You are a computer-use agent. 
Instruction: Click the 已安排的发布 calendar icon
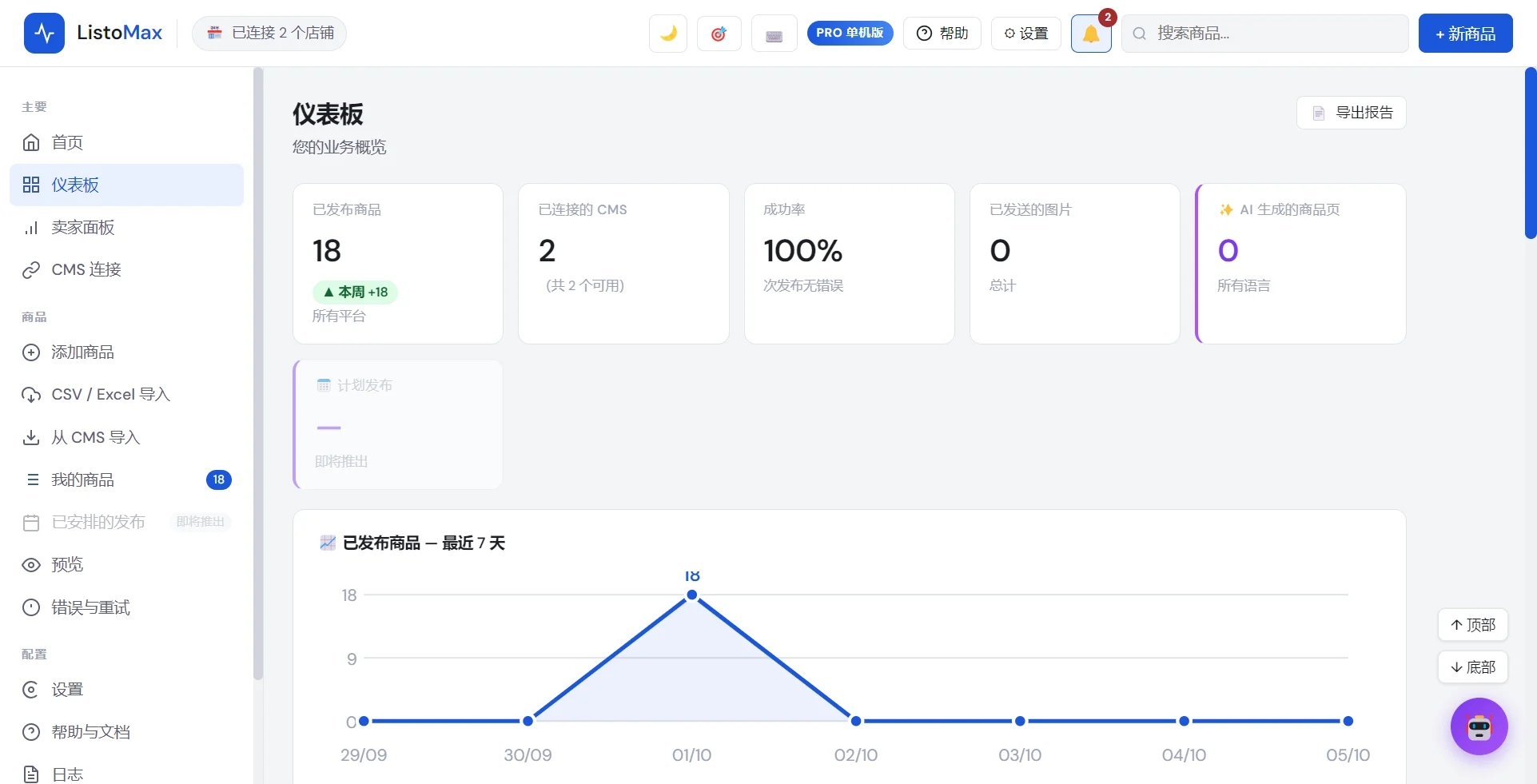pyautogui.click(x=31, y=523)
